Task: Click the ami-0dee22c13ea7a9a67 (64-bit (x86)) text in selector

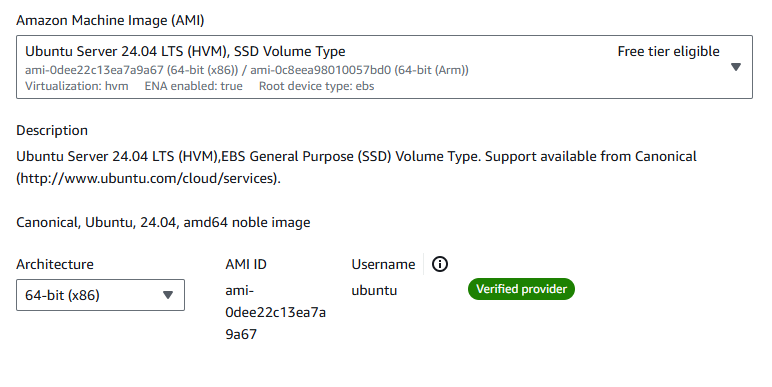Action: [131, 70]
